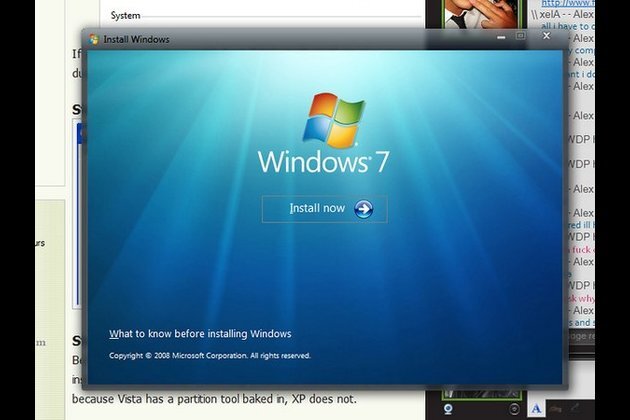Click the blue arrow icon beside Install now

[363, 209]
